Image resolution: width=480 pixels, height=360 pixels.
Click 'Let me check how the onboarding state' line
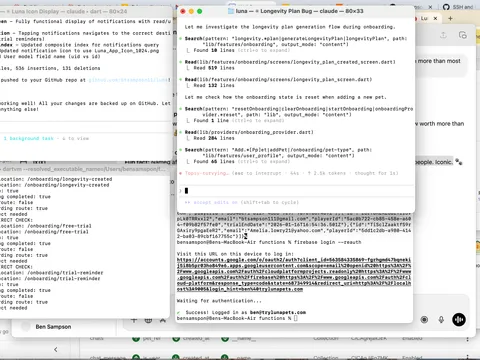tap(286, 97)
